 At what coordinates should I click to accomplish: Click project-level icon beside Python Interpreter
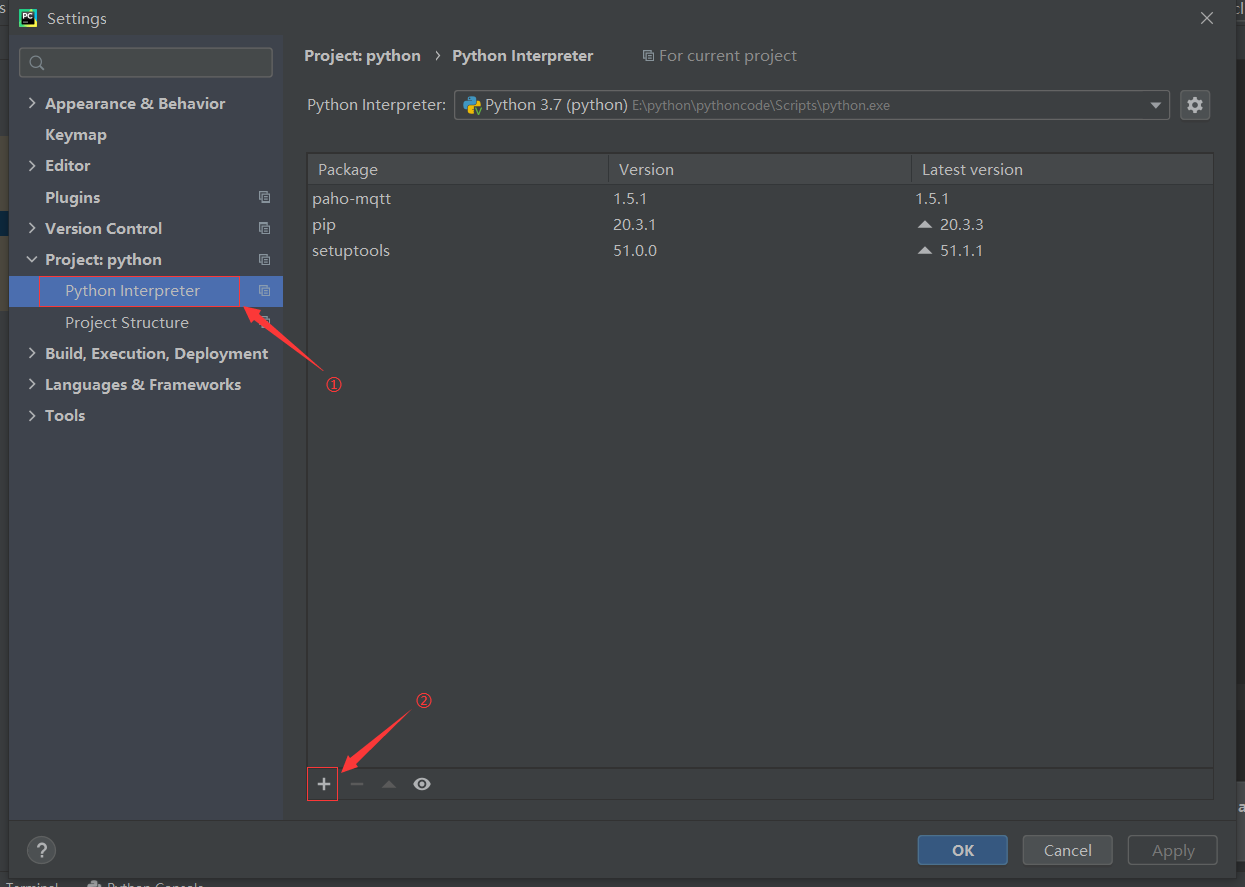click(x=264, y=291)
